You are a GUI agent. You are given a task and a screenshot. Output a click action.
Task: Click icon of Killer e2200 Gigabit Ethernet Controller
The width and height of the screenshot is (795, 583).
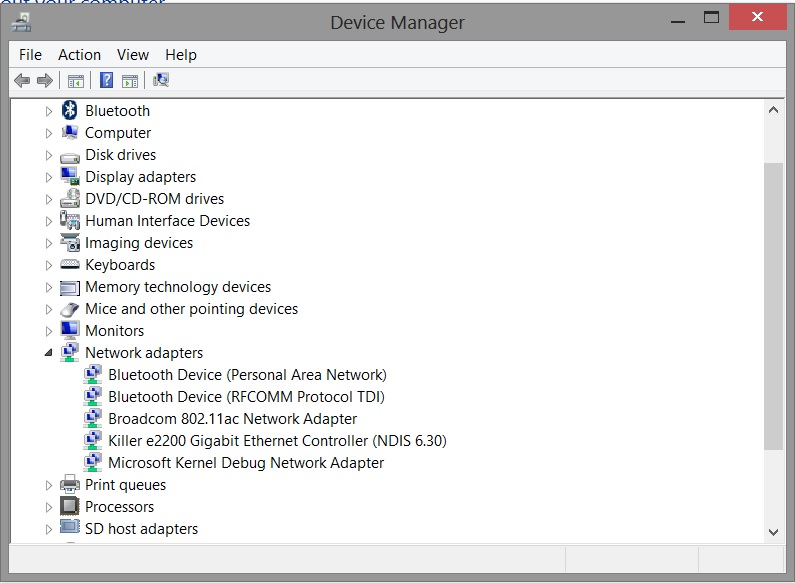93,440
